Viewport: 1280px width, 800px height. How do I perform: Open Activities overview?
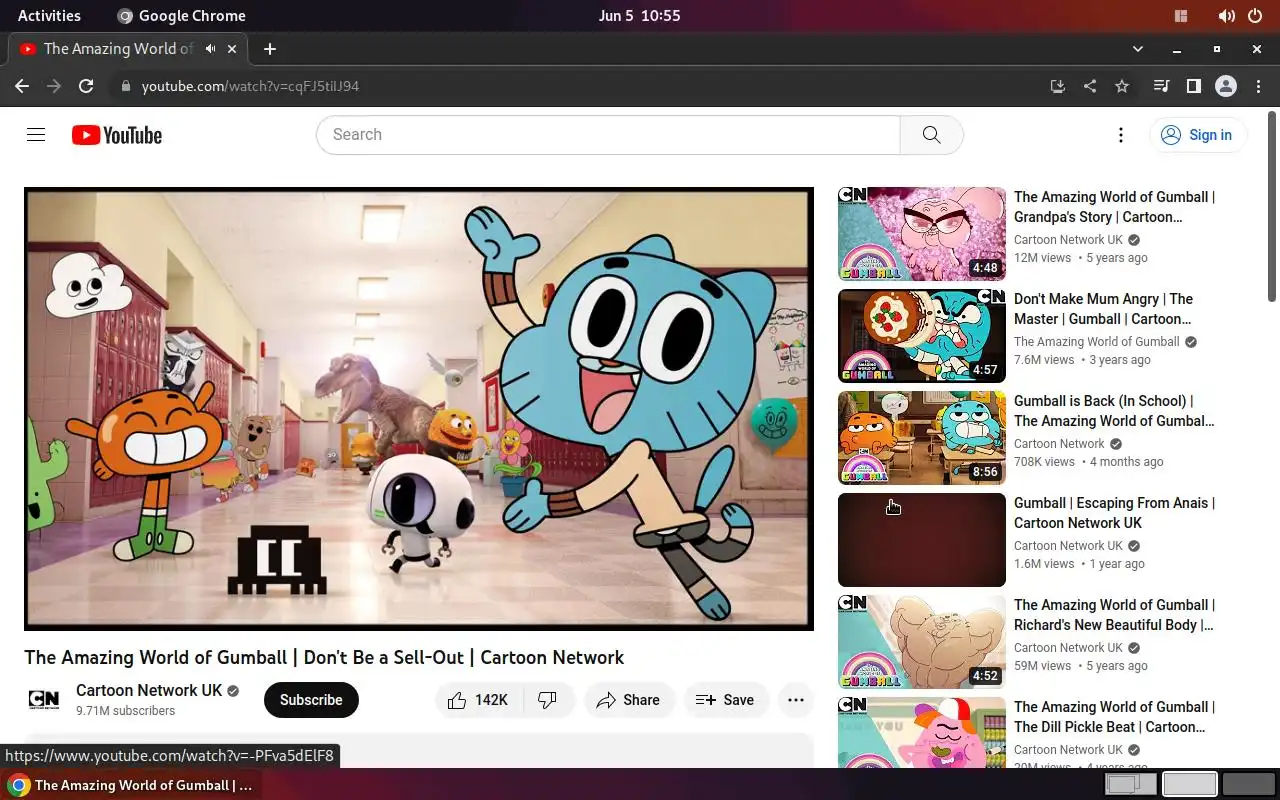(x=49, y=16)
